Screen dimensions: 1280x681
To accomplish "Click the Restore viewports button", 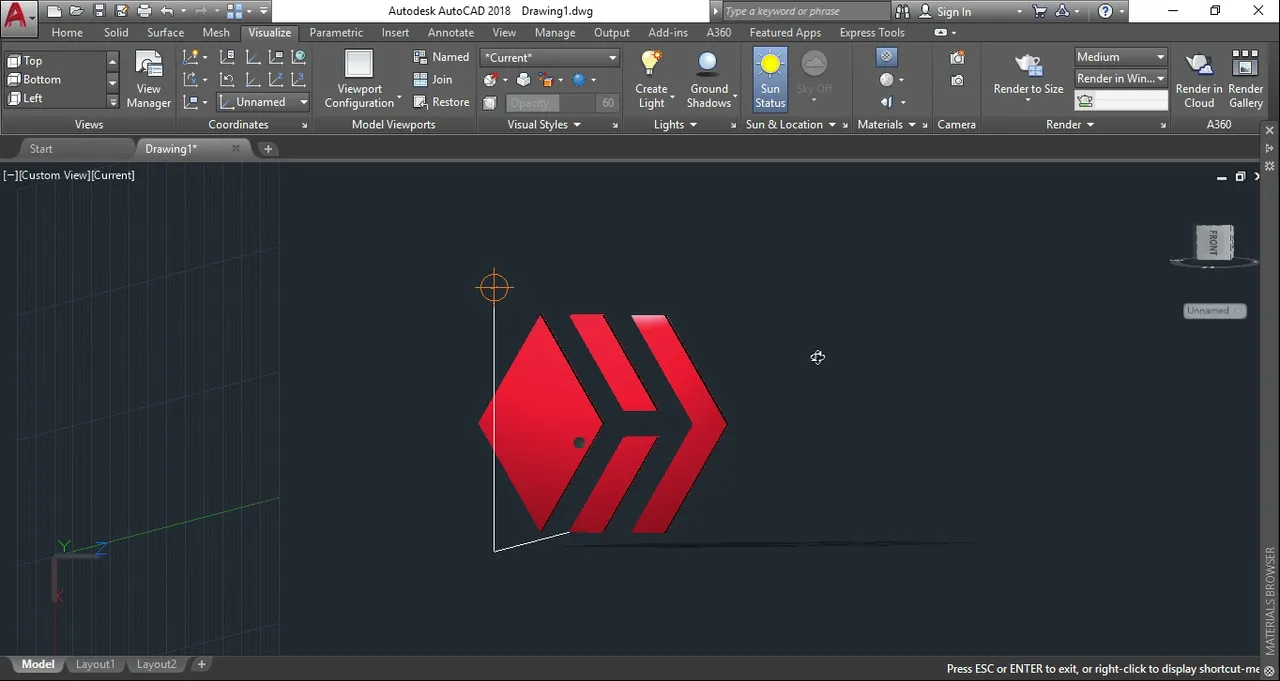I will point(441,102).
